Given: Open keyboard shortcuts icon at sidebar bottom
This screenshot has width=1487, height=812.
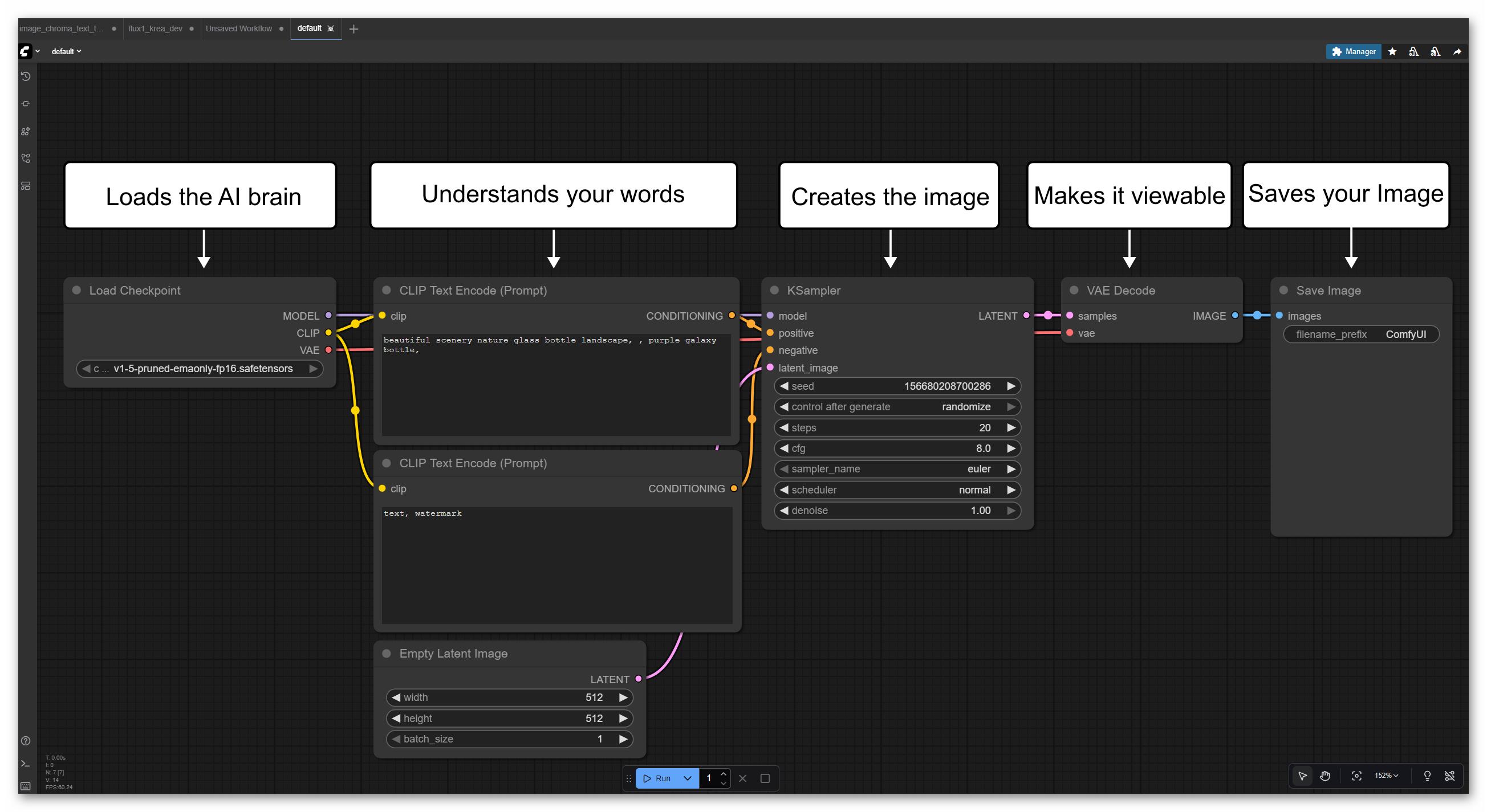Looking at the screenshot, I should 26,786.
